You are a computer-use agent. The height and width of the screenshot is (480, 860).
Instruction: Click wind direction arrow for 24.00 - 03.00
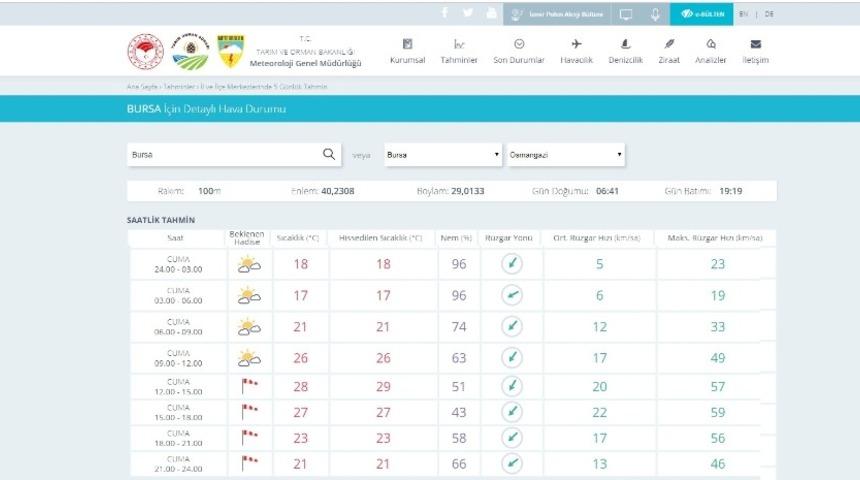click(512, 264)
